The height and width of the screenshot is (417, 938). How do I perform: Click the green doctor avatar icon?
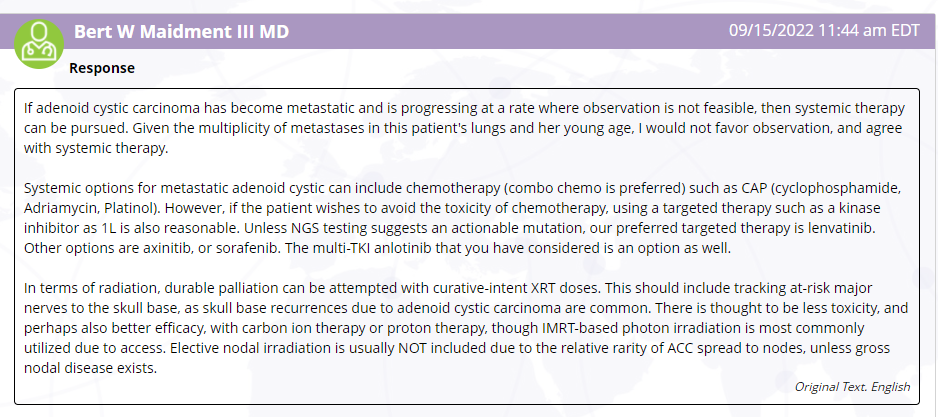click(x=39, y=44)
